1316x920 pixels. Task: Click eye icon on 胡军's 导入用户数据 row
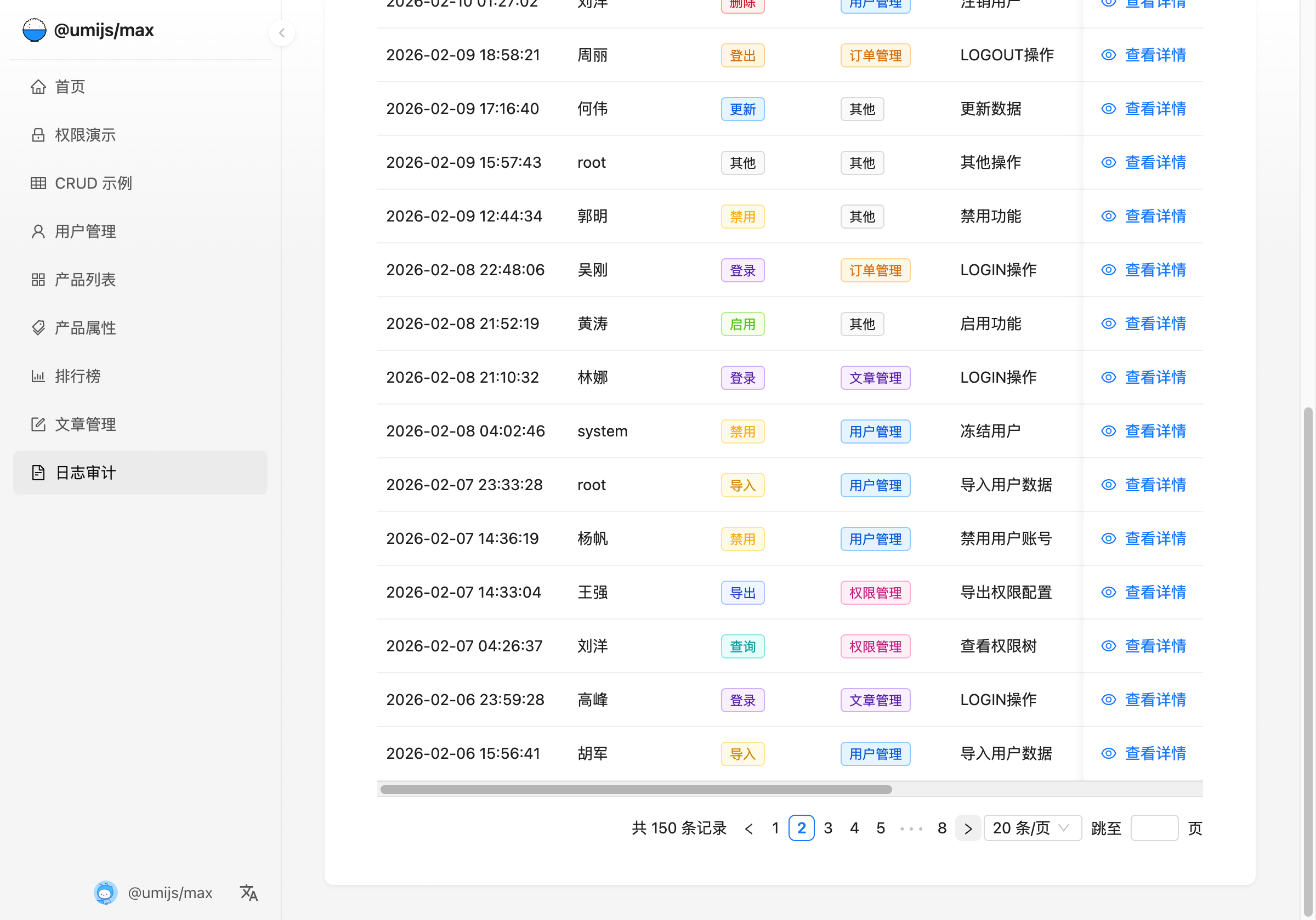[1109, 753]
